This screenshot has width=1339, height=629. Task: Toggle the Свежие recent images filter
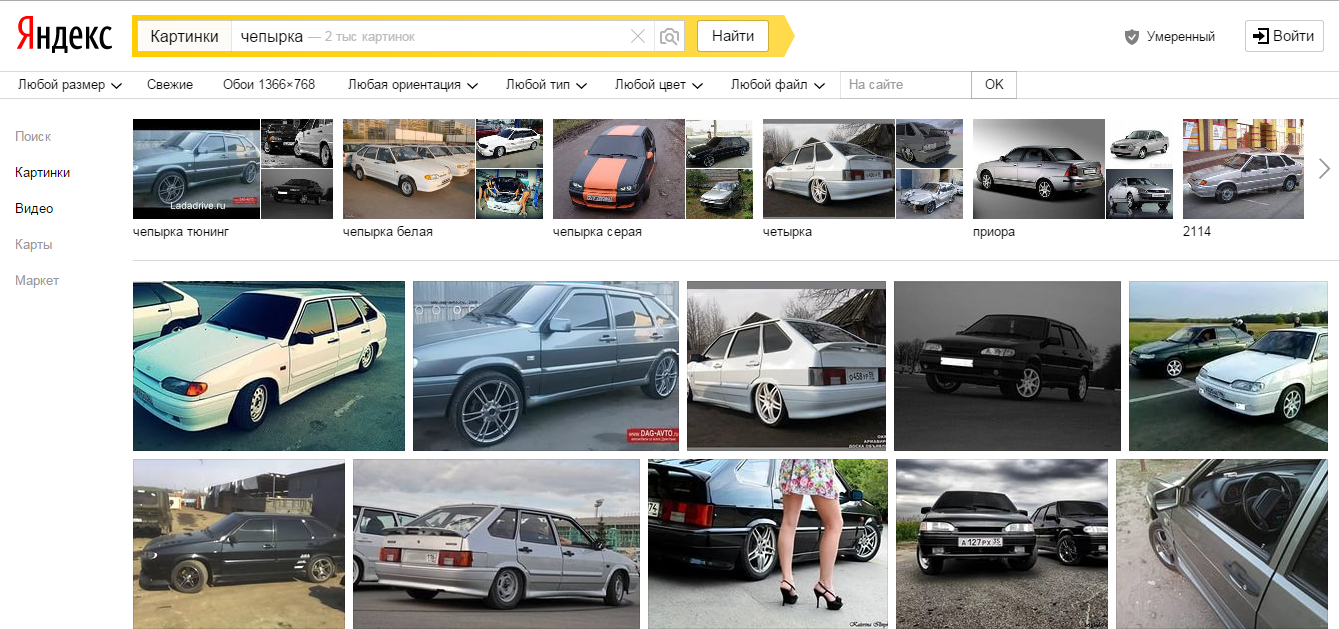click(x=170, y=85)
